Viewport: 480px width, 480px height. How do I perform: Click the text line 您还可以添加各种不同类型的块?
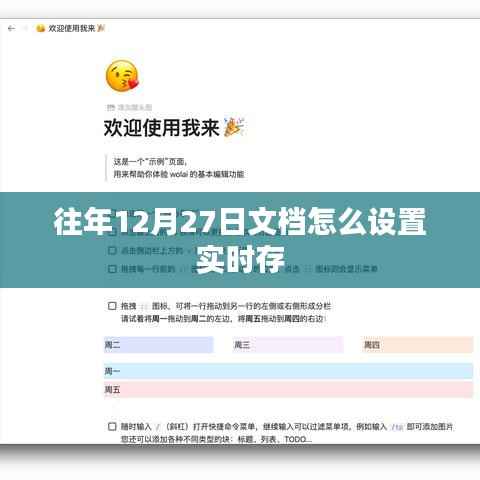[216, 439]
